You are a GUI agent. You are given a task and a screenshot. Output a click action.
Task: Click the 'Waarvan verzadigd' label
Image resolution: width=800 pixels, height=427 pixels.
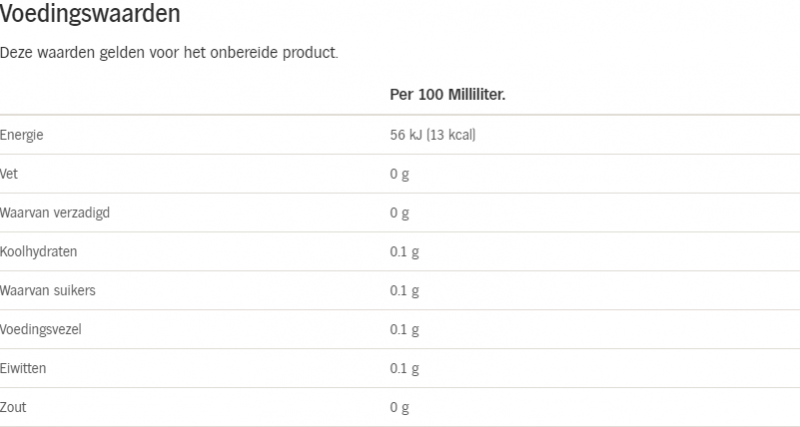(55, 213)
